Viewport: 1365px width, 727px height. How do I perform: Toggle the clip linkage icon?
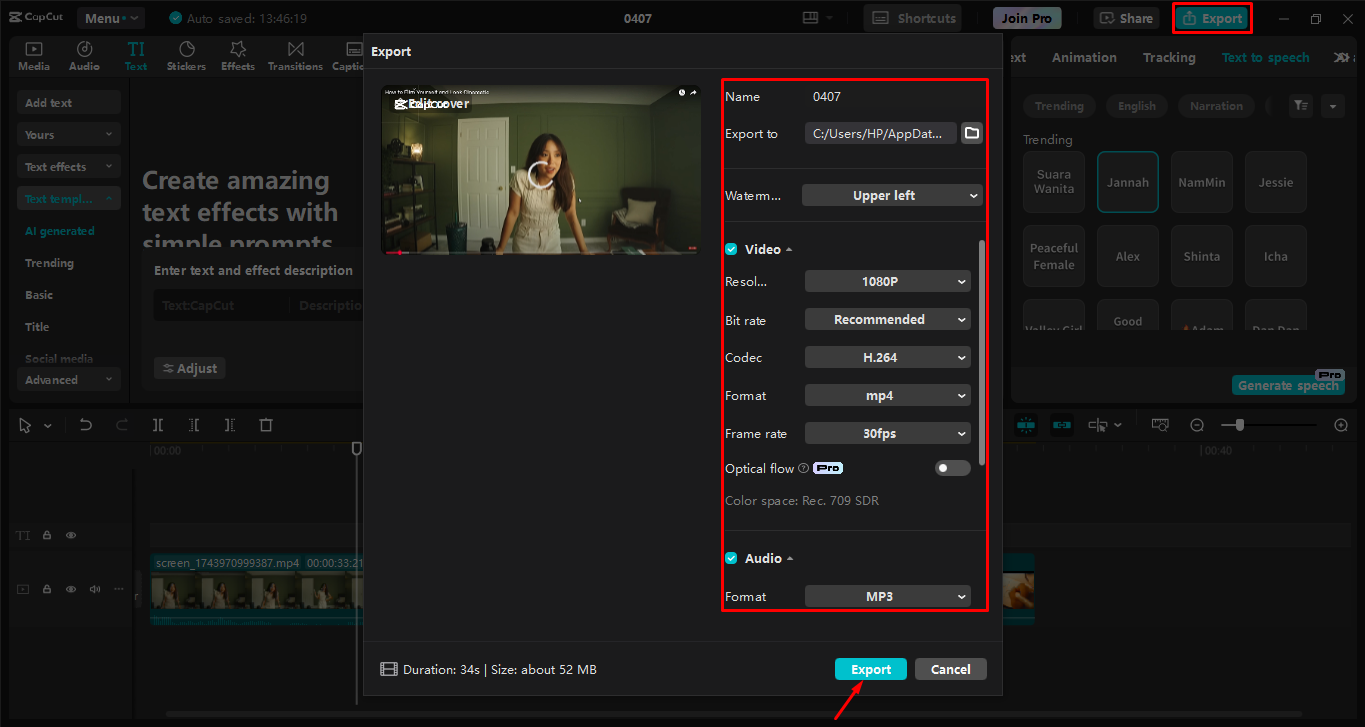click(1062, 425)
